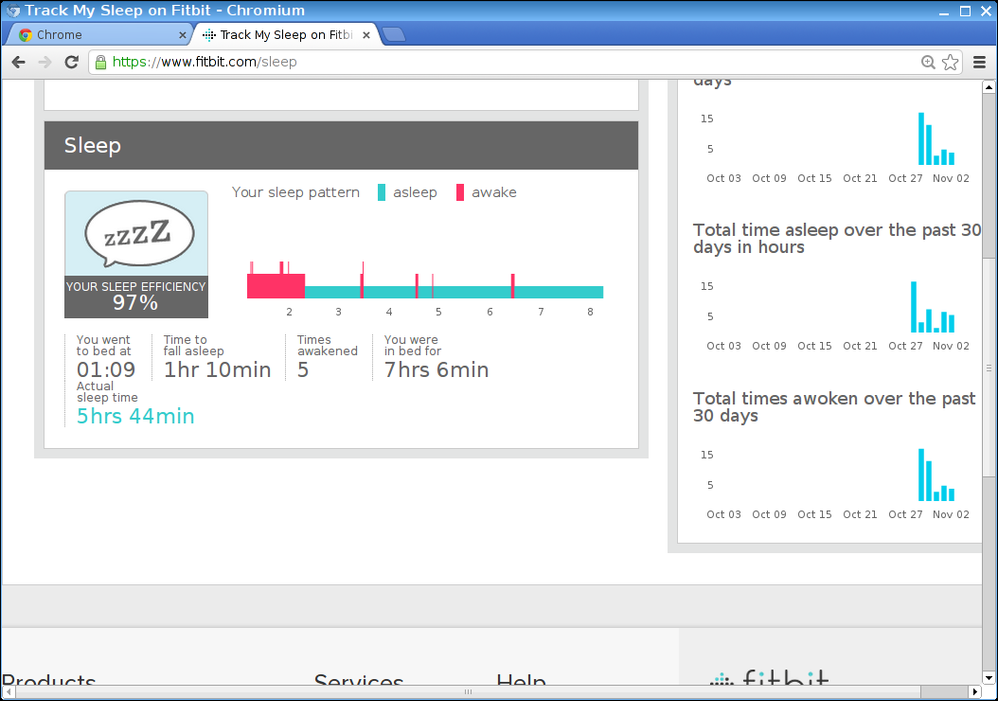
Task: Click the large awake block in the sleep pattern
Action: (276, 286)
